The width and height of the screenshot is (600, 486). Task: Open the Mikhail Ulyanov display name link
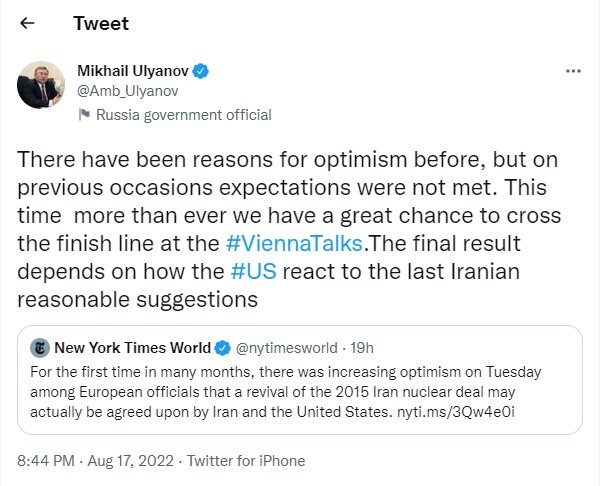tap(134, 72)
